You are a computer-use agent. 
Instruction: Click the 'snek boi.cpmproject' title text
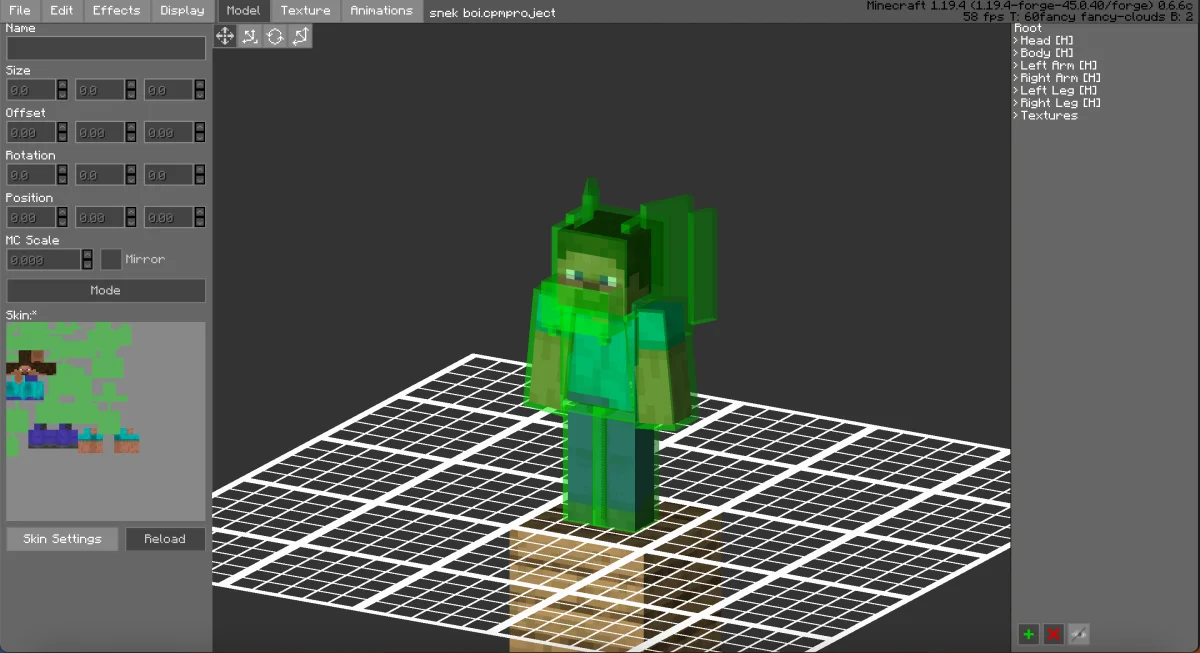492,13
